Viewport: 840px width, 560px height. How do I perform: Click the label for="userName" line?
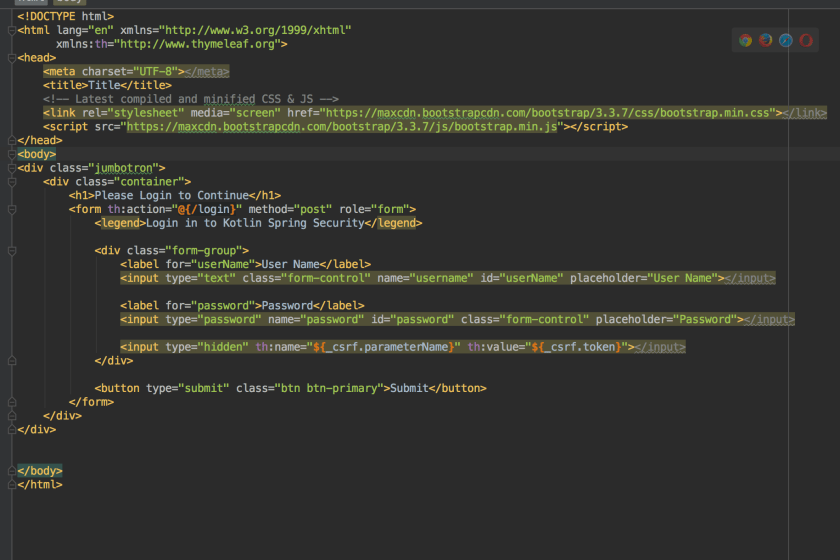(245, 265)
